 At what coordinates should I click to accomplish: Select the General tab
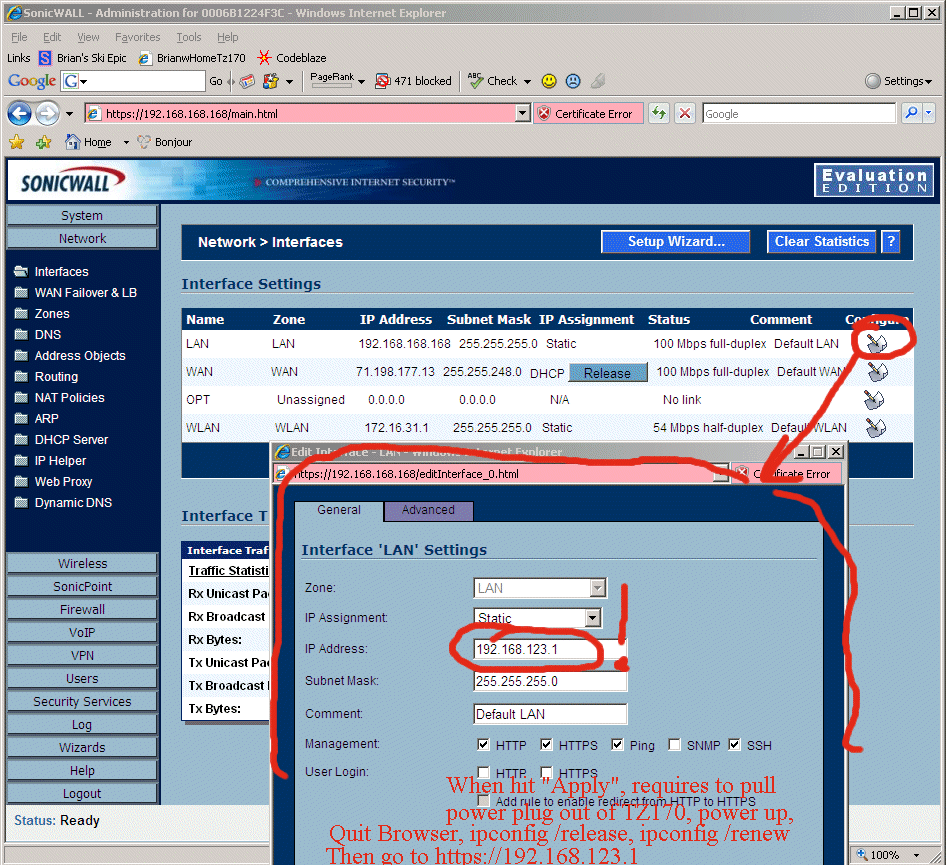click(338, 510)
